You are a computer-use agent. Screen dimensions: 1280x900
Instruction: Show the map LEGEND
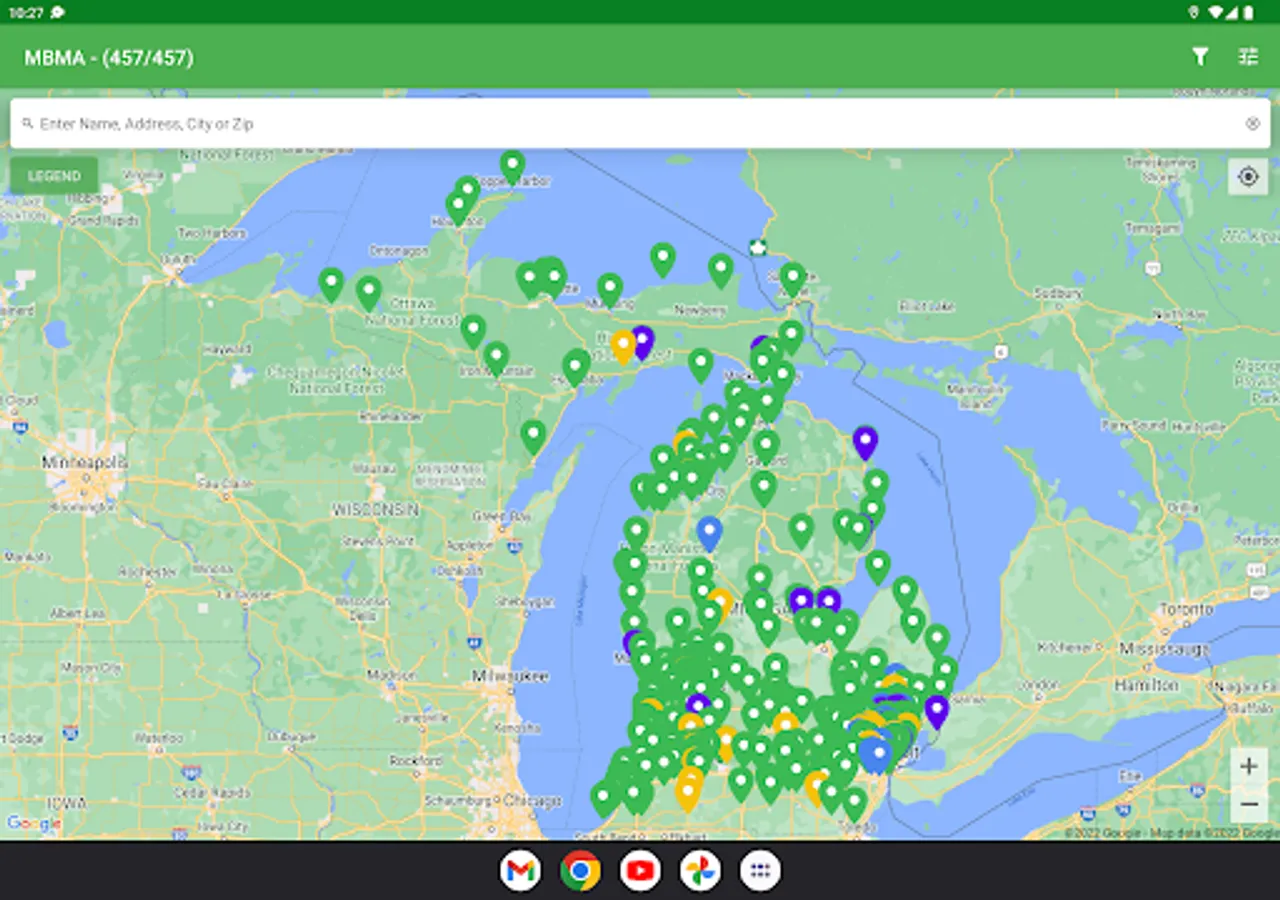(54, 176)
